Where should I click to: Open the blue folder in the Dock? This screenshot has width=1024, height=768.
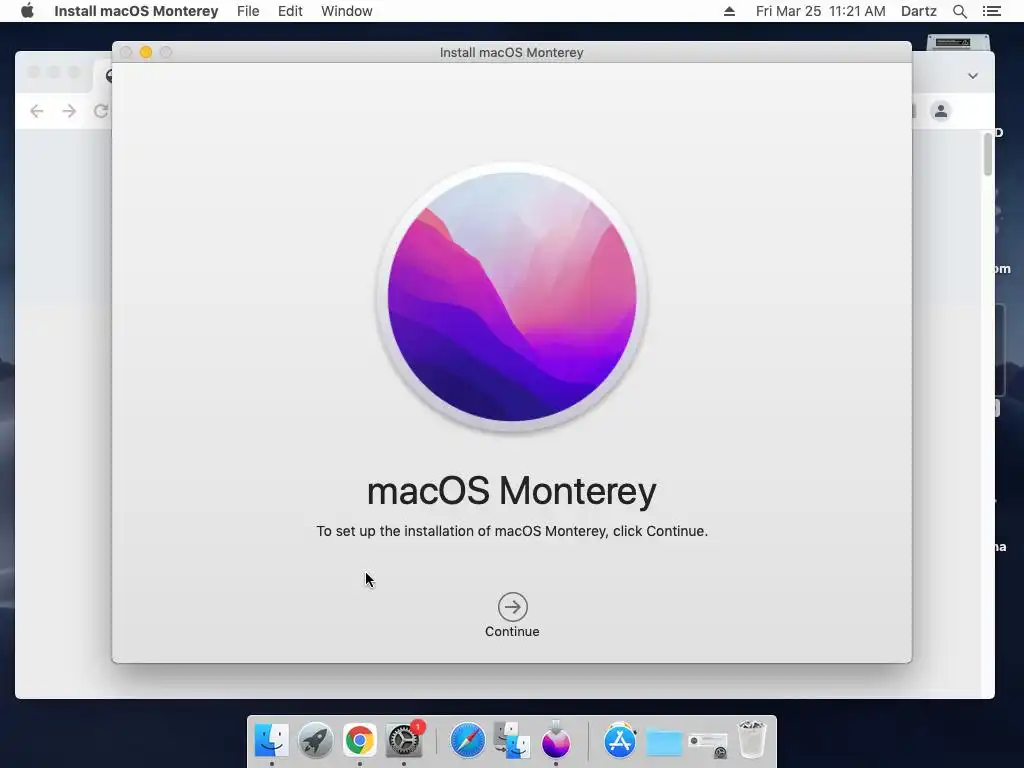tap(664, 743)
